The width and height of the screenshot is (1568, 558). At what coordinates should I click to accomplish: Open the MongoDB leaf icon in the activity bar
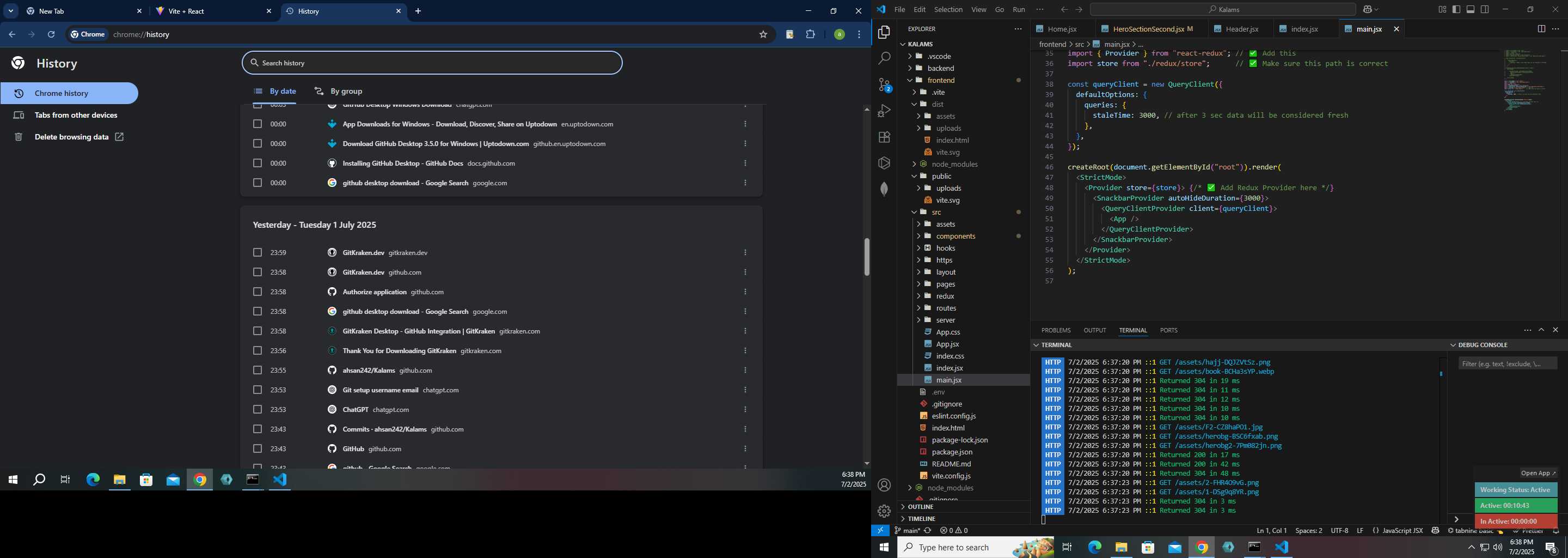(884, 190)
